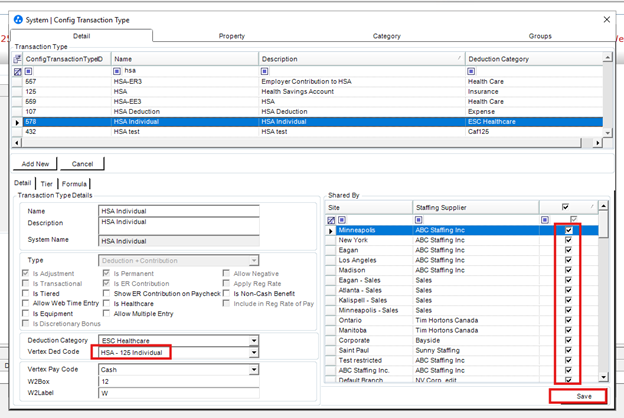Click the Description text field
The width and height of the screenshot is (624, 418).
coord(179,226)
